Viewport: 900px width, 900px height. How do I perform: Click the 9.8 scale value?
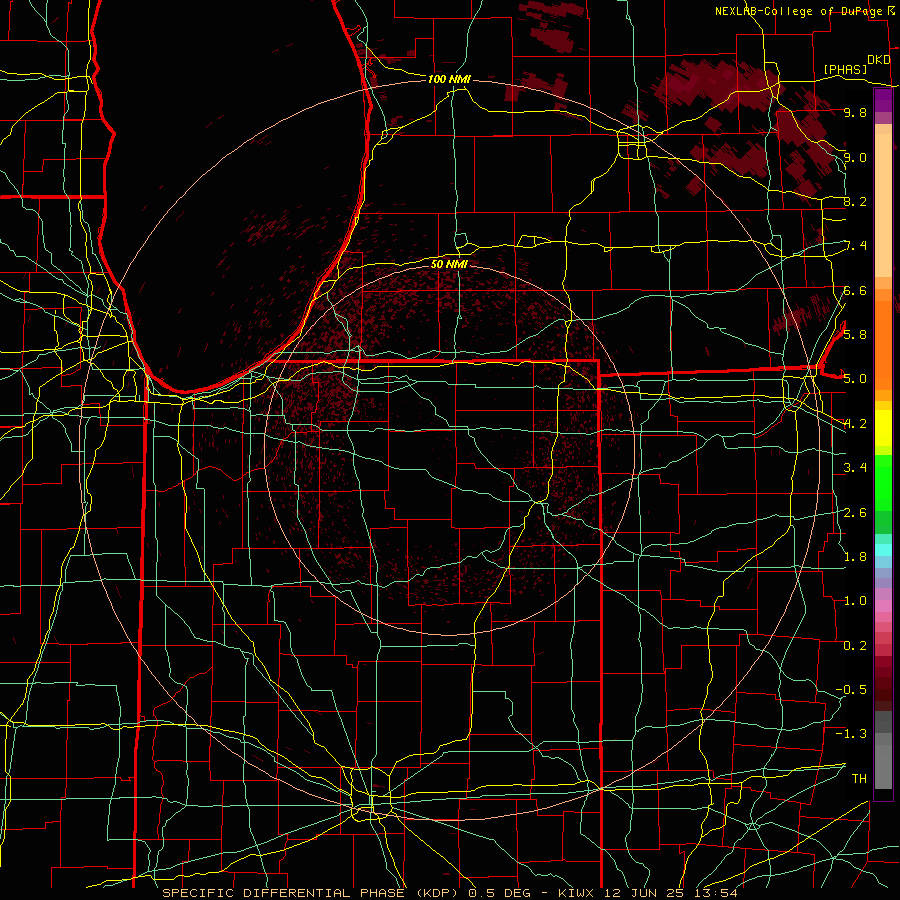pyautogui.click(x=855, y=112)
